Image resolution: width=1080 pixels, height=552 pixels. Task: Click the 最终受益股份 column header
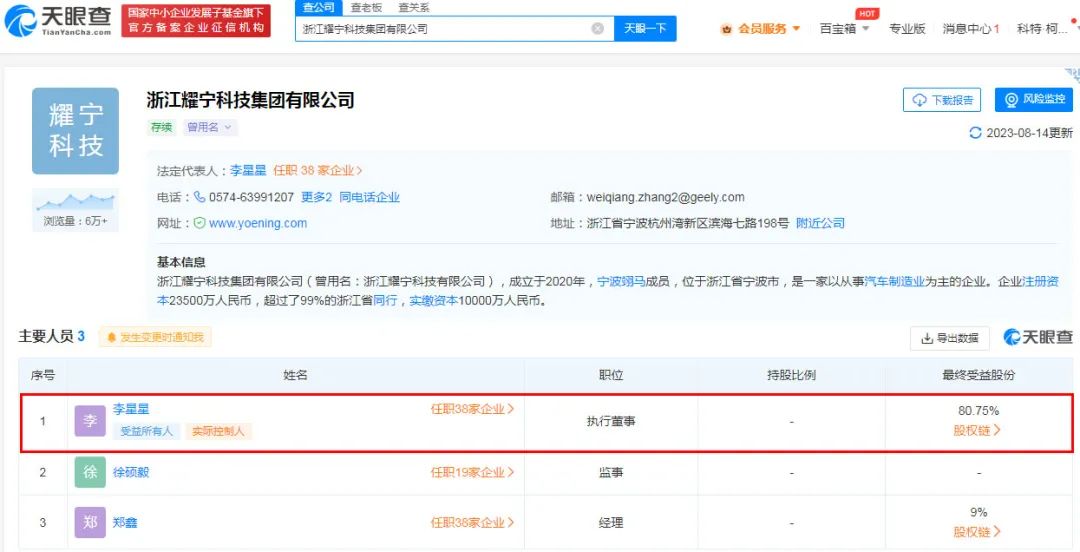click(x=979, y=375)
